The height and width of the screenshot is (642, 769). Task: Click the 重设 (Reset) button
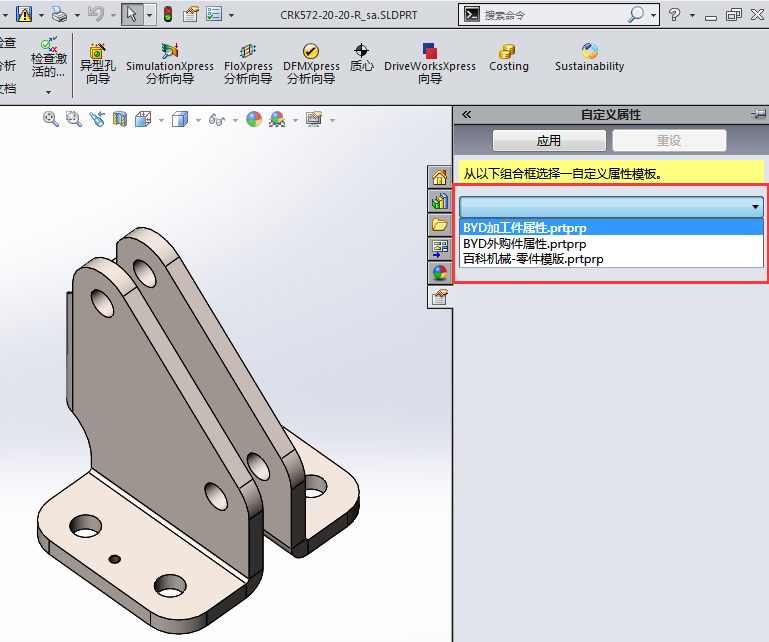(x=669, y=141)
